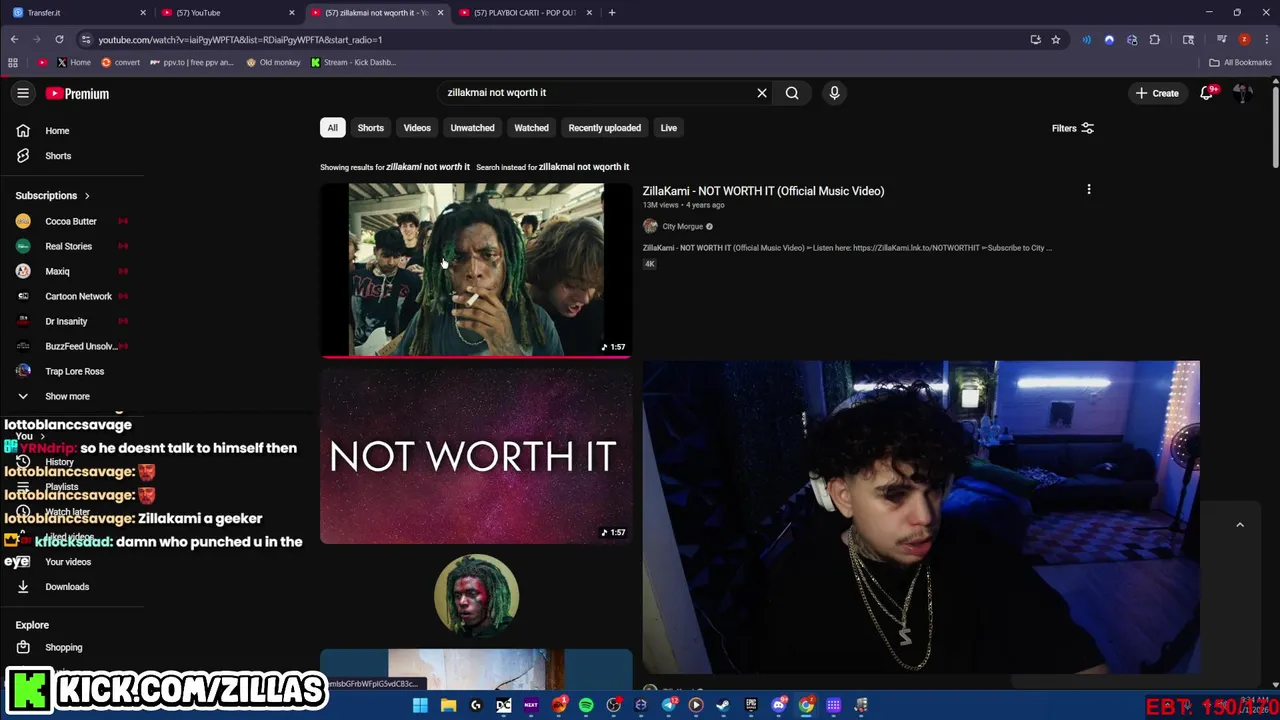The height and width of the screenshot is (720, 1280).
Task: Click the page vertical scrollbar
Action: tap(1275, 125)
